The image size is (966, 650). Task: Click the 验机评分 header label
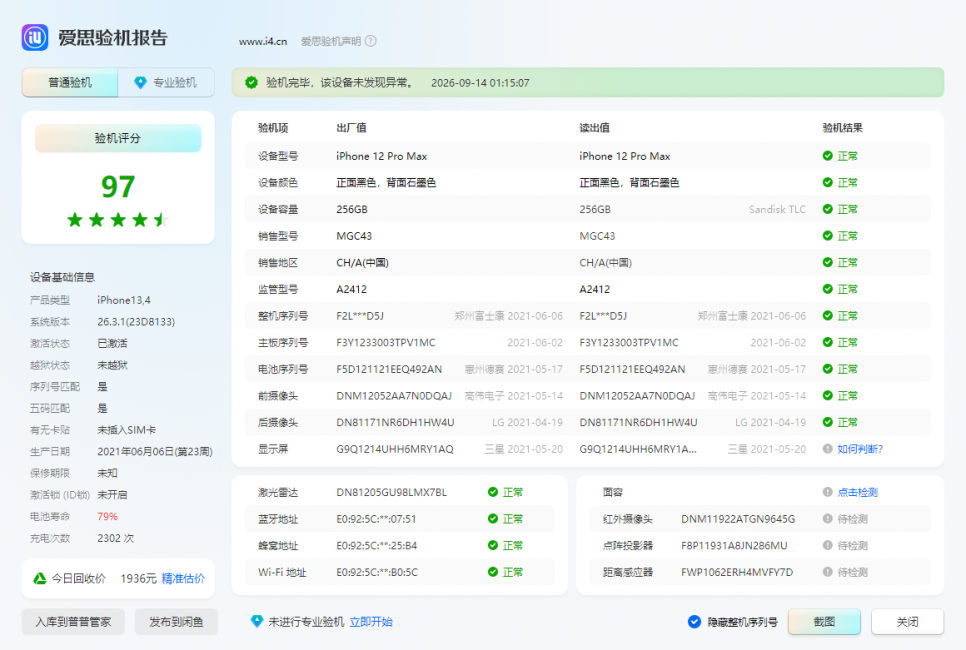(118, 138)
